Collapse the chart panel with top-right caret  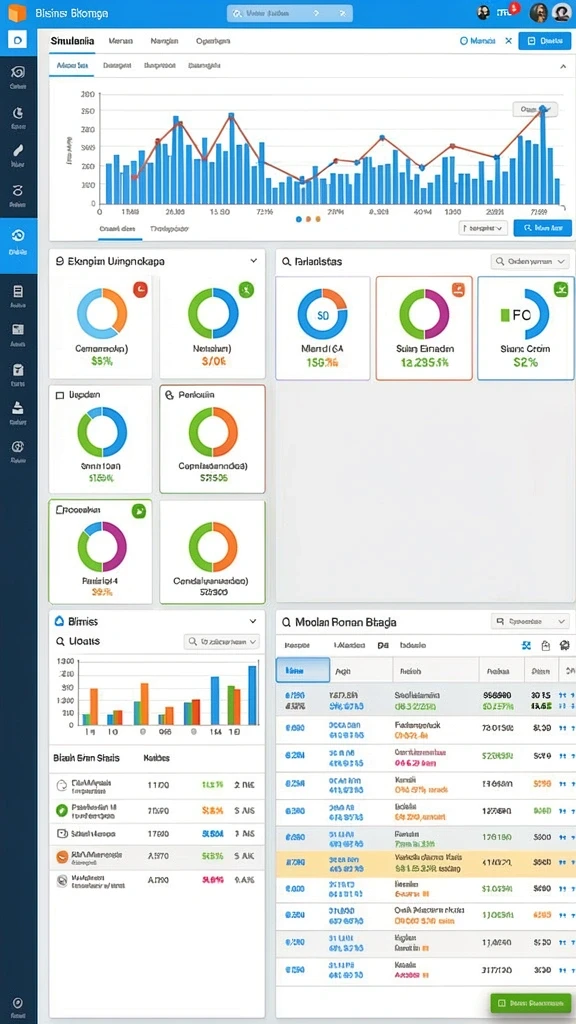[x=562, y=66]
